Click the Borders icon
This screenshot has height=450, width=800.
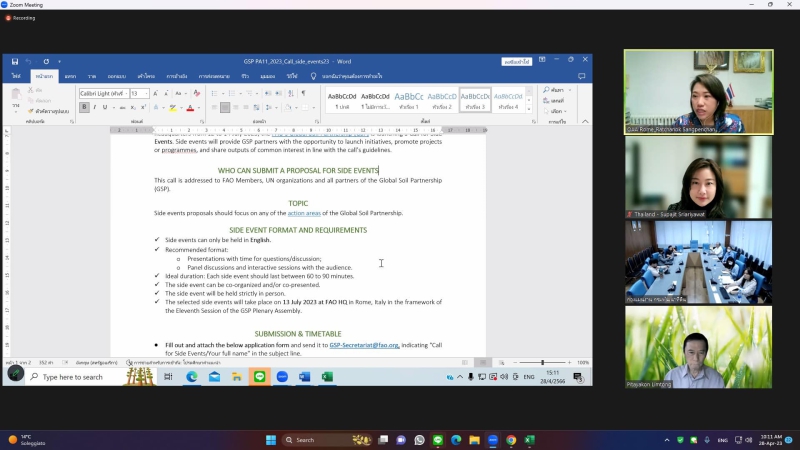click(x=305, y=107)
